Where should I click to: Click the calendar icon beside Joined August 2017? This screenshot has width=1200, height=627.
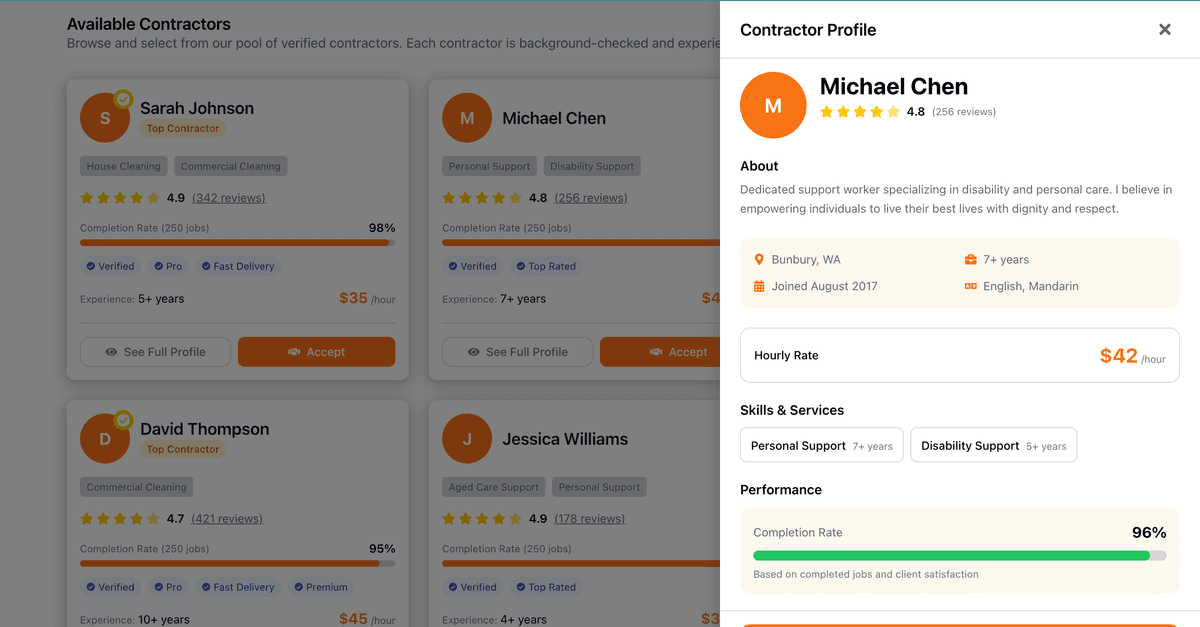click(x=759, y=286)
